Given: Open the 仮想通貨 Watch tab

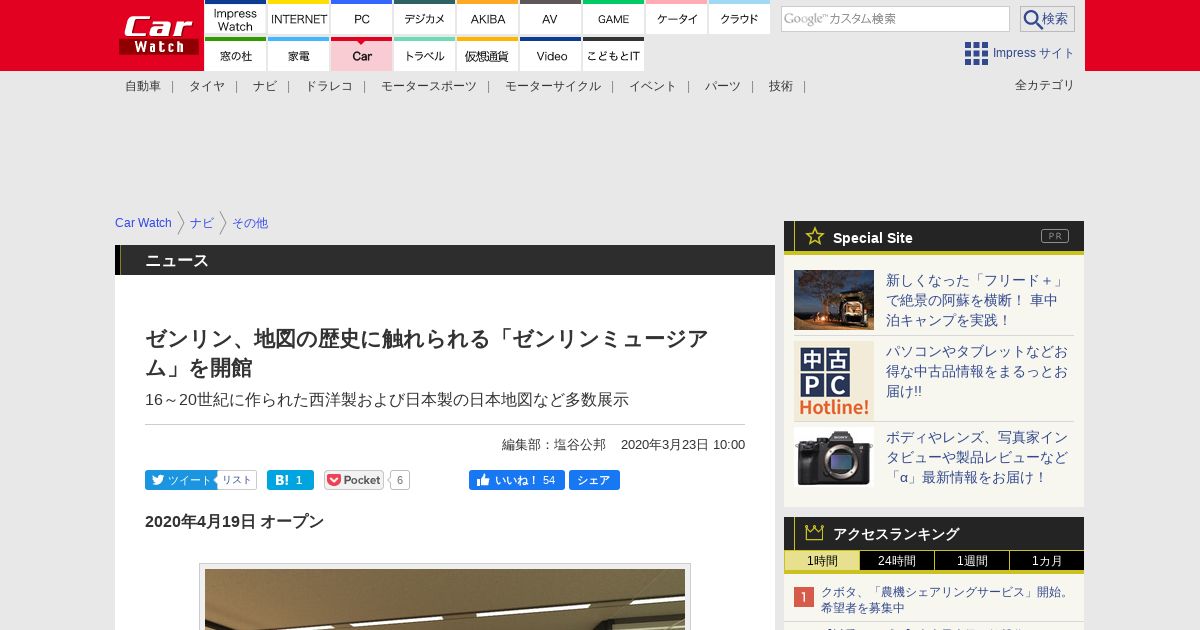Looking at the screenshot, I should [x=488, y=54].
